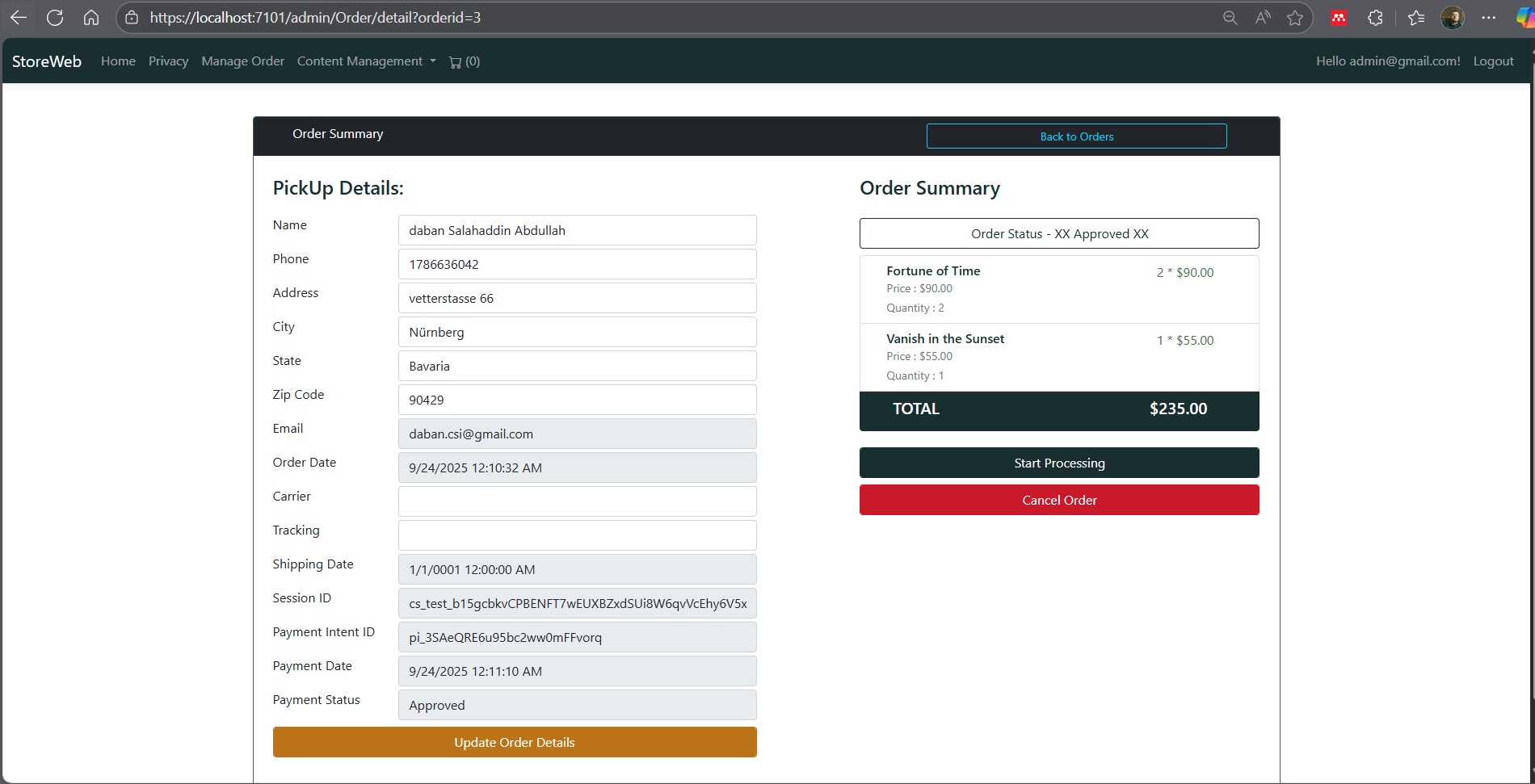Click the red Cancel Order button

pos(1058,500)
